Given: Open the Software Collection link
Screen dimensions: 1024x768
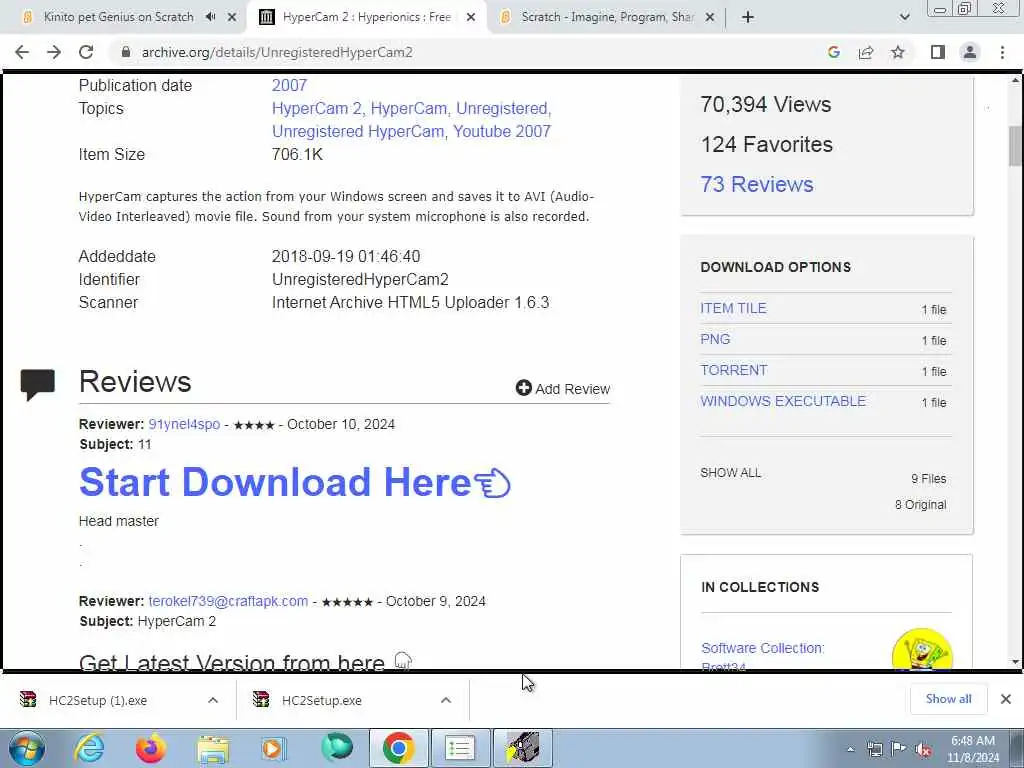Looking at the screenshot, I should (x=762, y=648).
